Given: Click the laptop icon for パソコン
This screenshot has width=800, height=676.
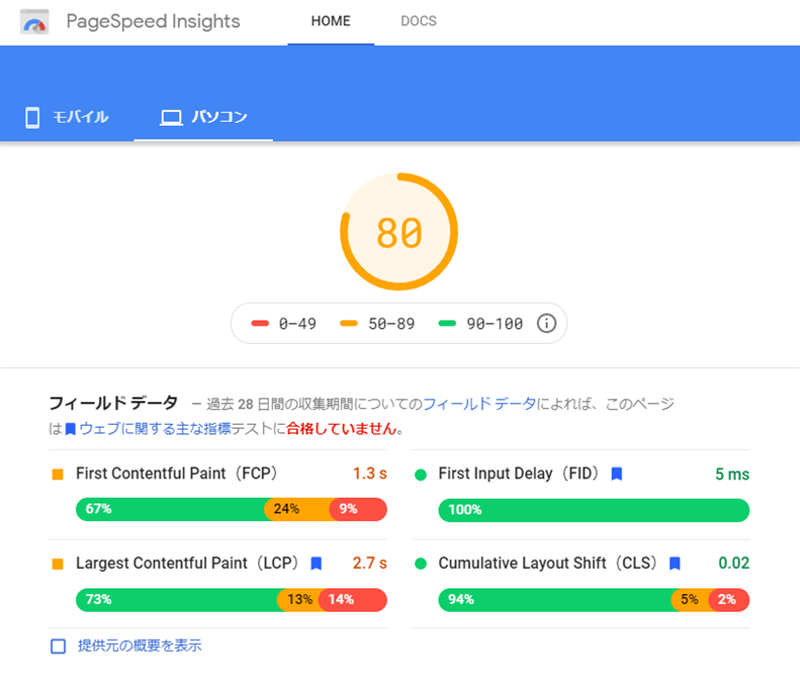Looking at the screenshot, I should pyautogui.click(x=172, y=118).
